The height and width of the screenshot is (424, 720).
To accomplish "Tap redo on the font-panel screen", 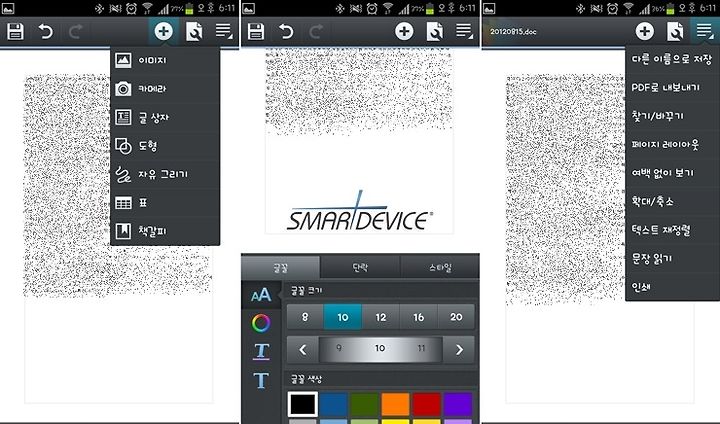I will [x=316, y=32].
